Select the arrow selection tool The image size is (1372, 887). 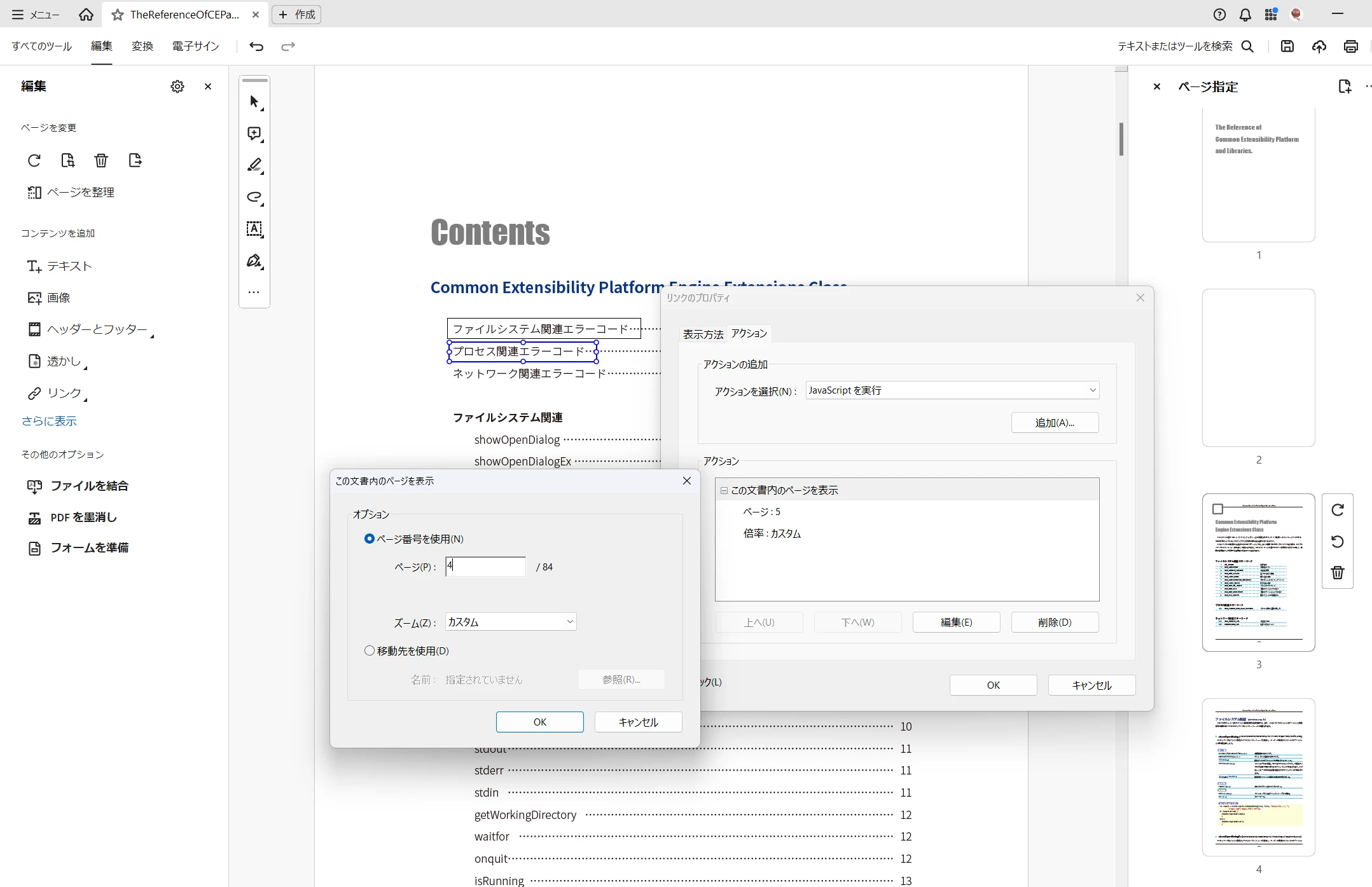(254, 102)
